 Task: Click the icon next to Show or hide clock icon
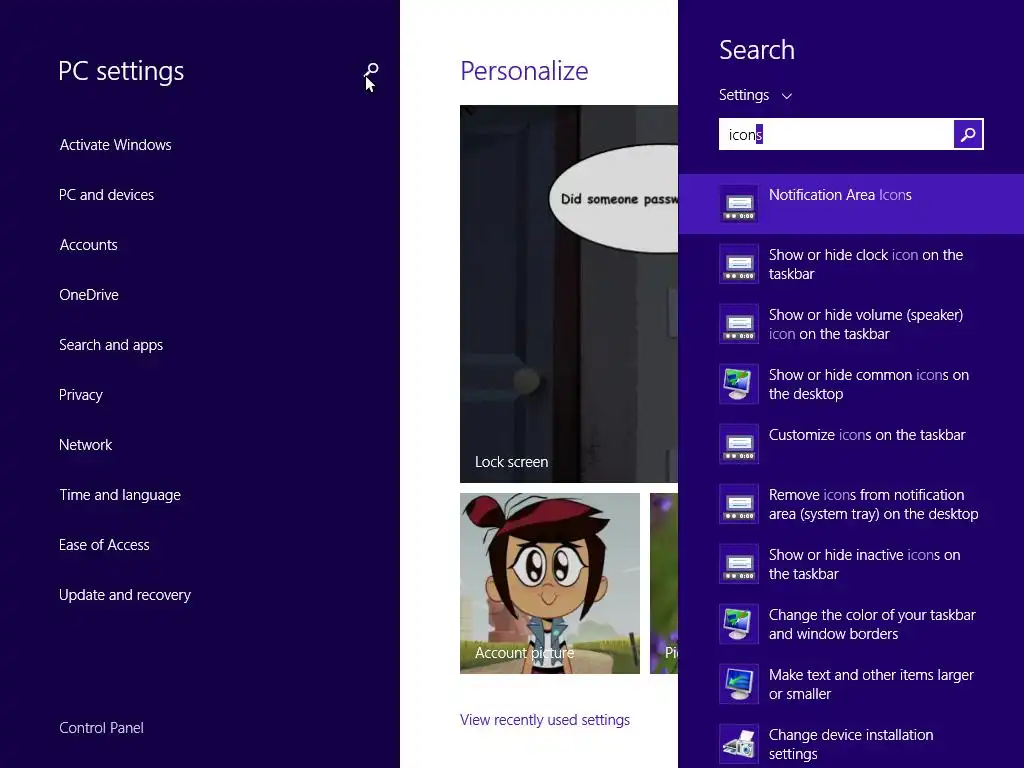point(739,264)
